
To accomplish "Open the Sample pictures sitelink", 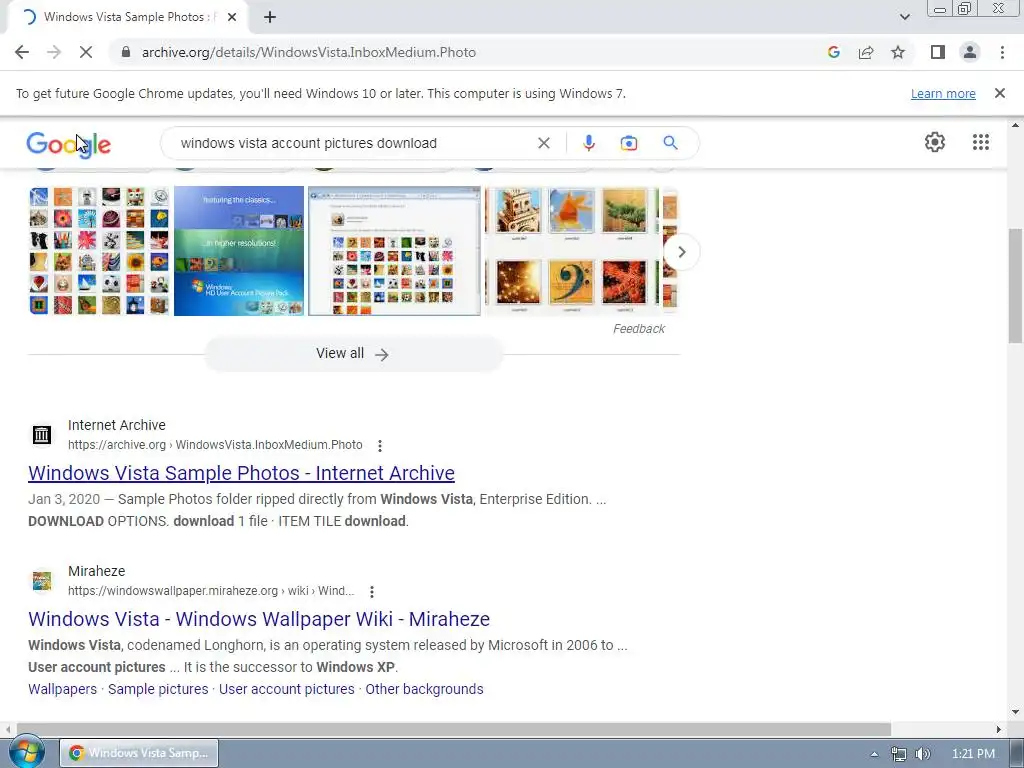I will coord(158,689).
